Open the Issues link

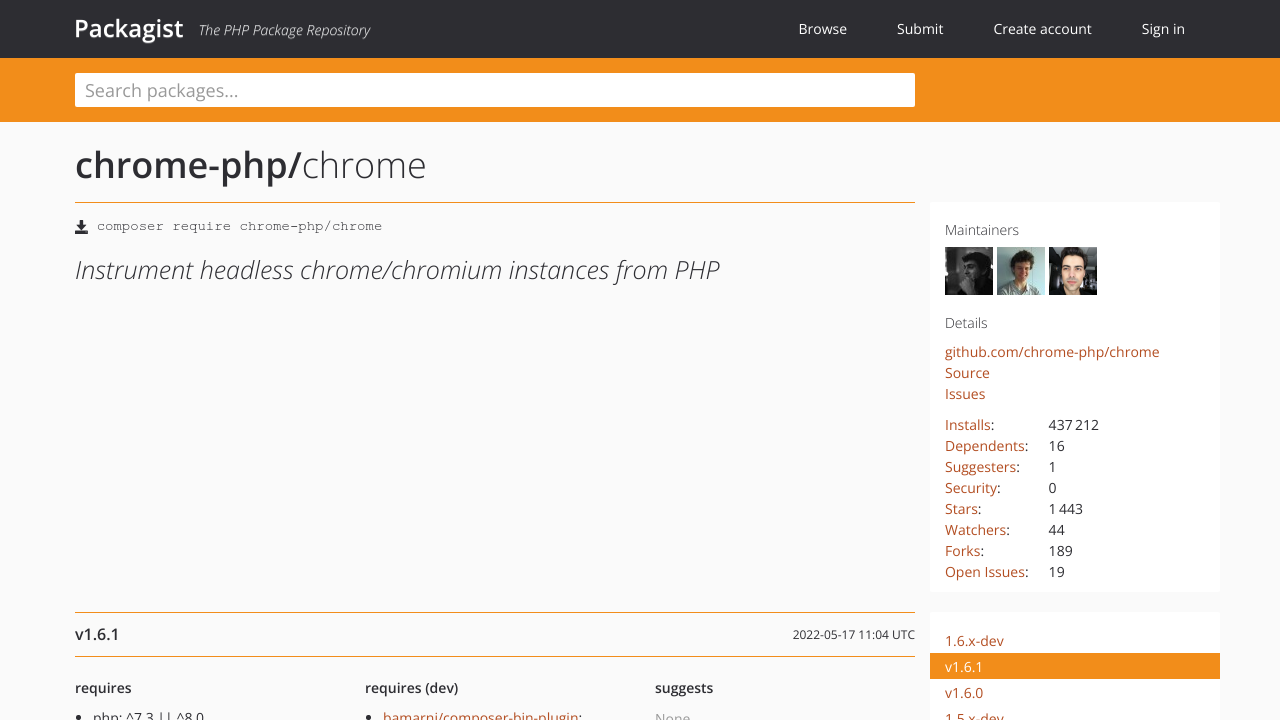tap(964, 393)
